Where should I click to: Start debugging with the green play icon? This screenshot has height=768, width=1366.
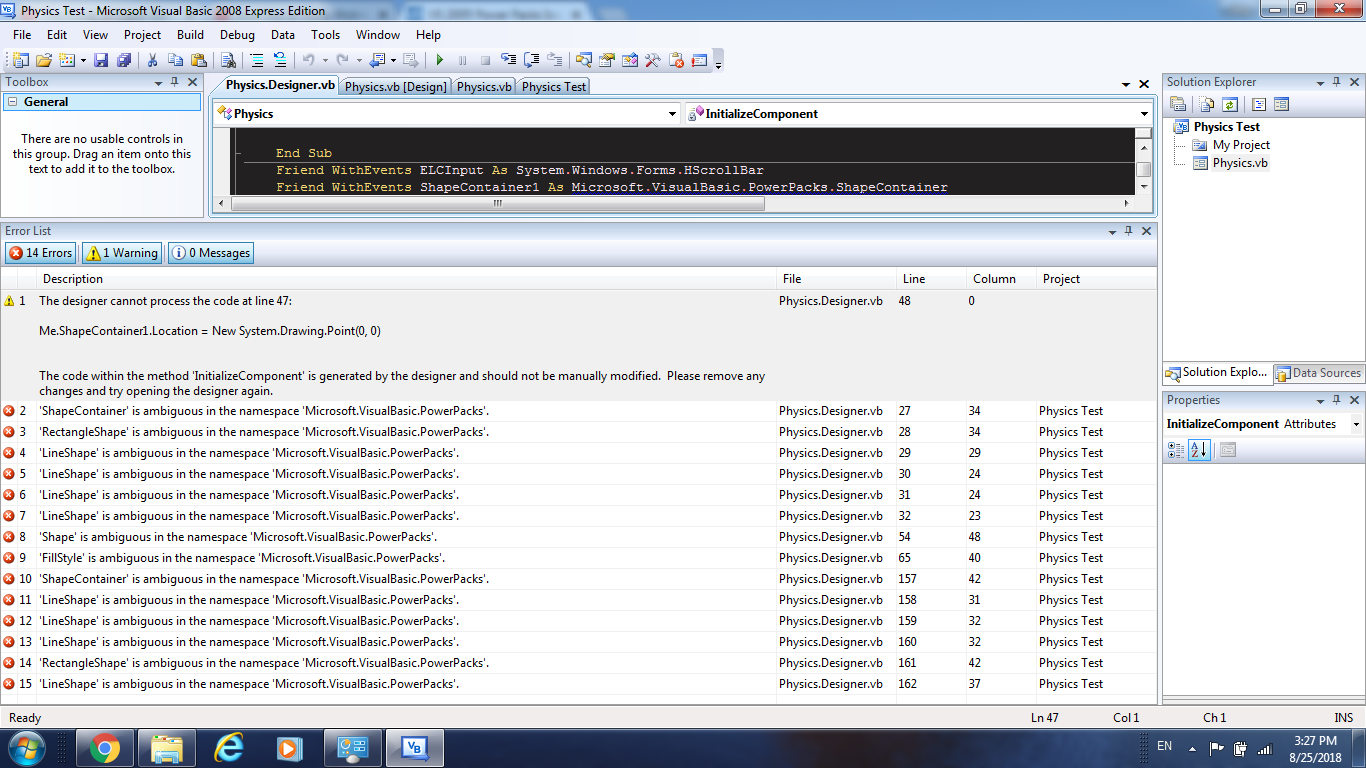[439, 60]
